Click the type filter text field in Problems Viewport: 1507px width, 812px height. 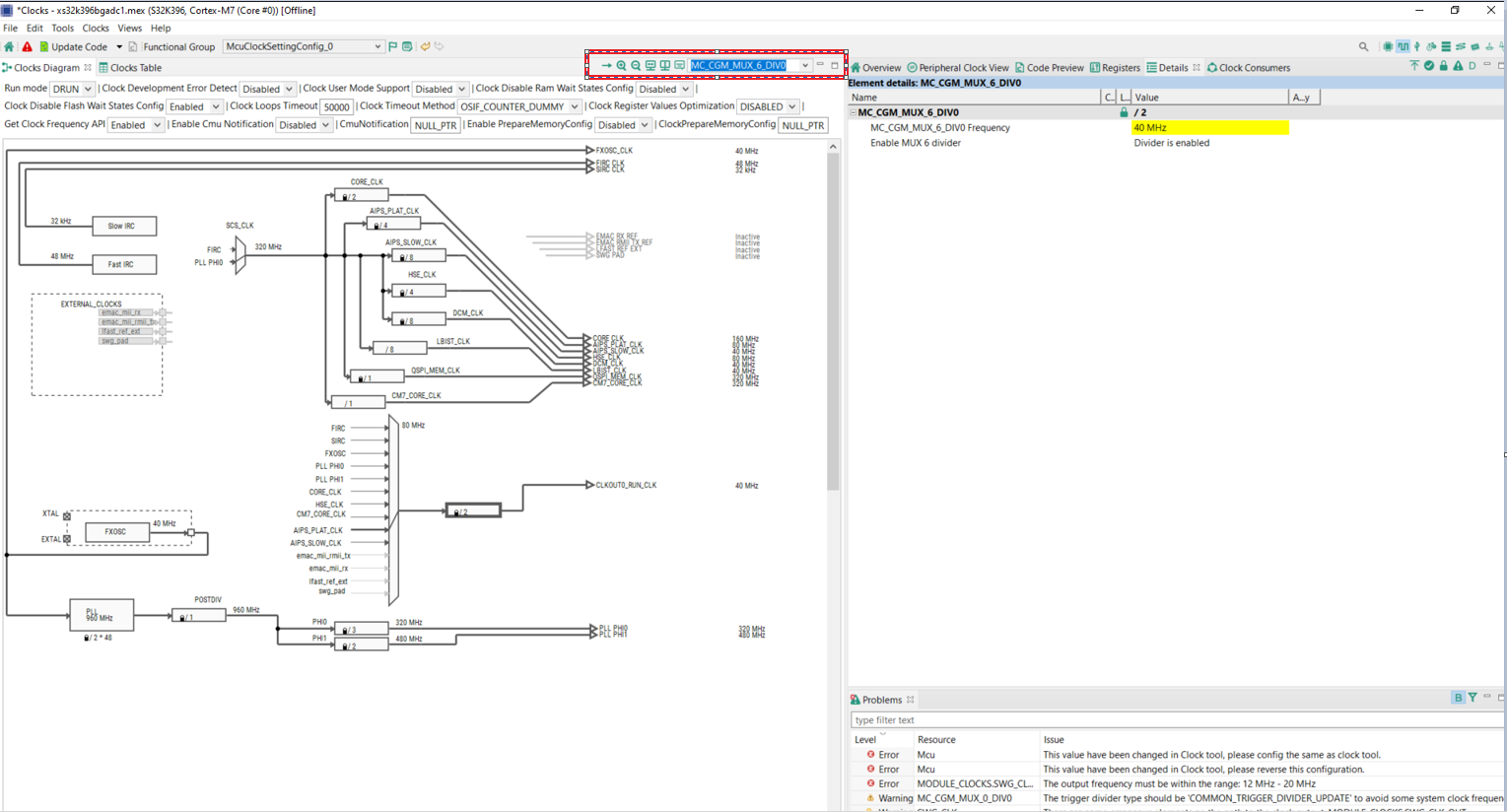tap(986, 719)
